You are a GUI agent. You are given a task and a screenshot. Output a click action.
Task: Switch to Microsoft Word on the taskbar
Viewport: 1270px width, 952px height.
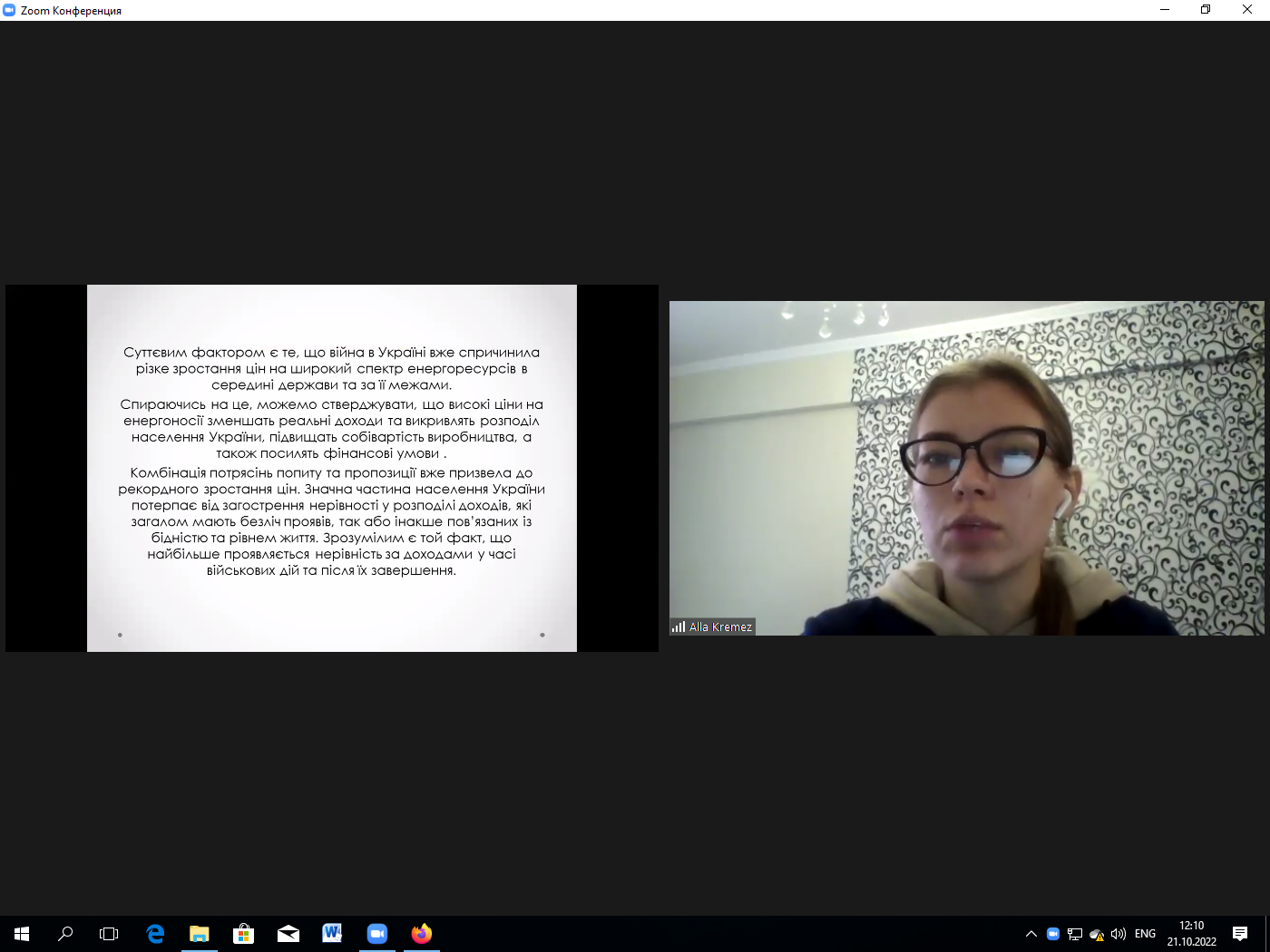(x=333, y=934)
